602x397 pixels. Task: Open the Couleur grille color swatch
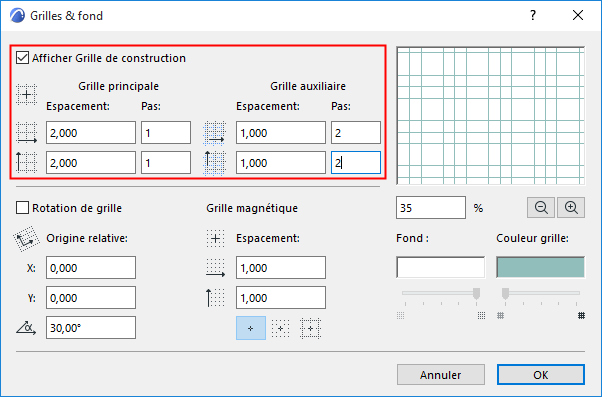click(x=541, y=267)
